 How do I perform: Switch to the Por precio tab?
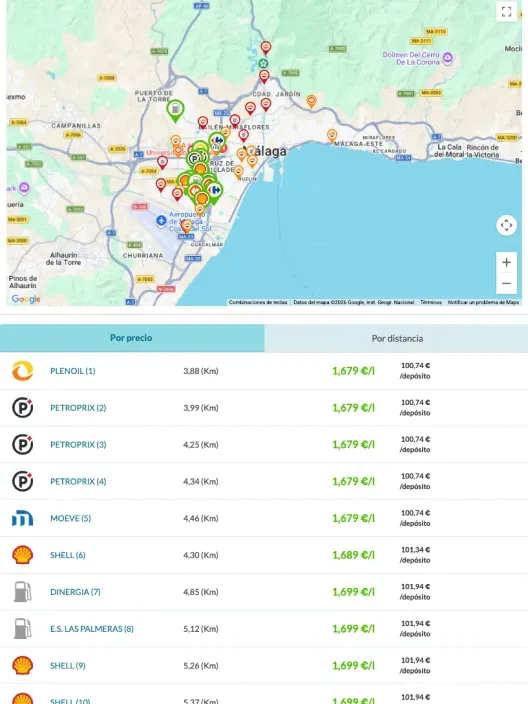[x=132, y=338]
